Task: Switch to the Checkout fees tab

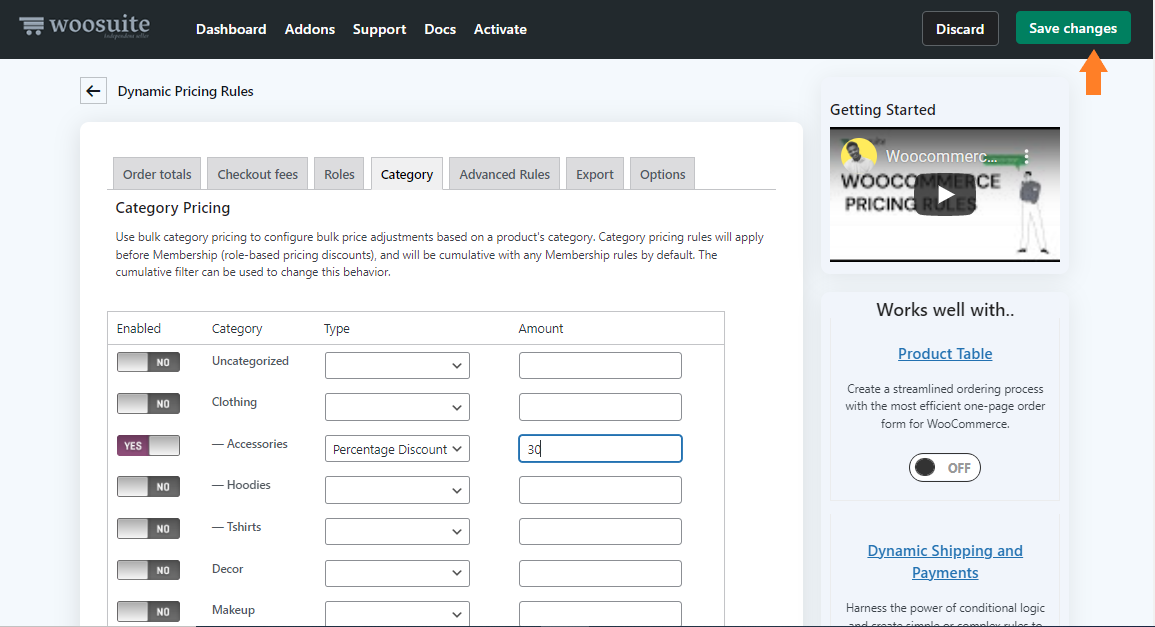Action: 258,174
